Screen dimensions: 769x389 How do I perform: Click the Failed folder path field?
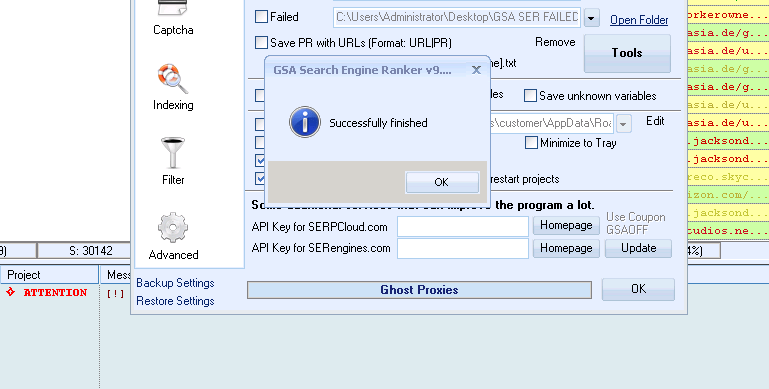coord(457,17)
